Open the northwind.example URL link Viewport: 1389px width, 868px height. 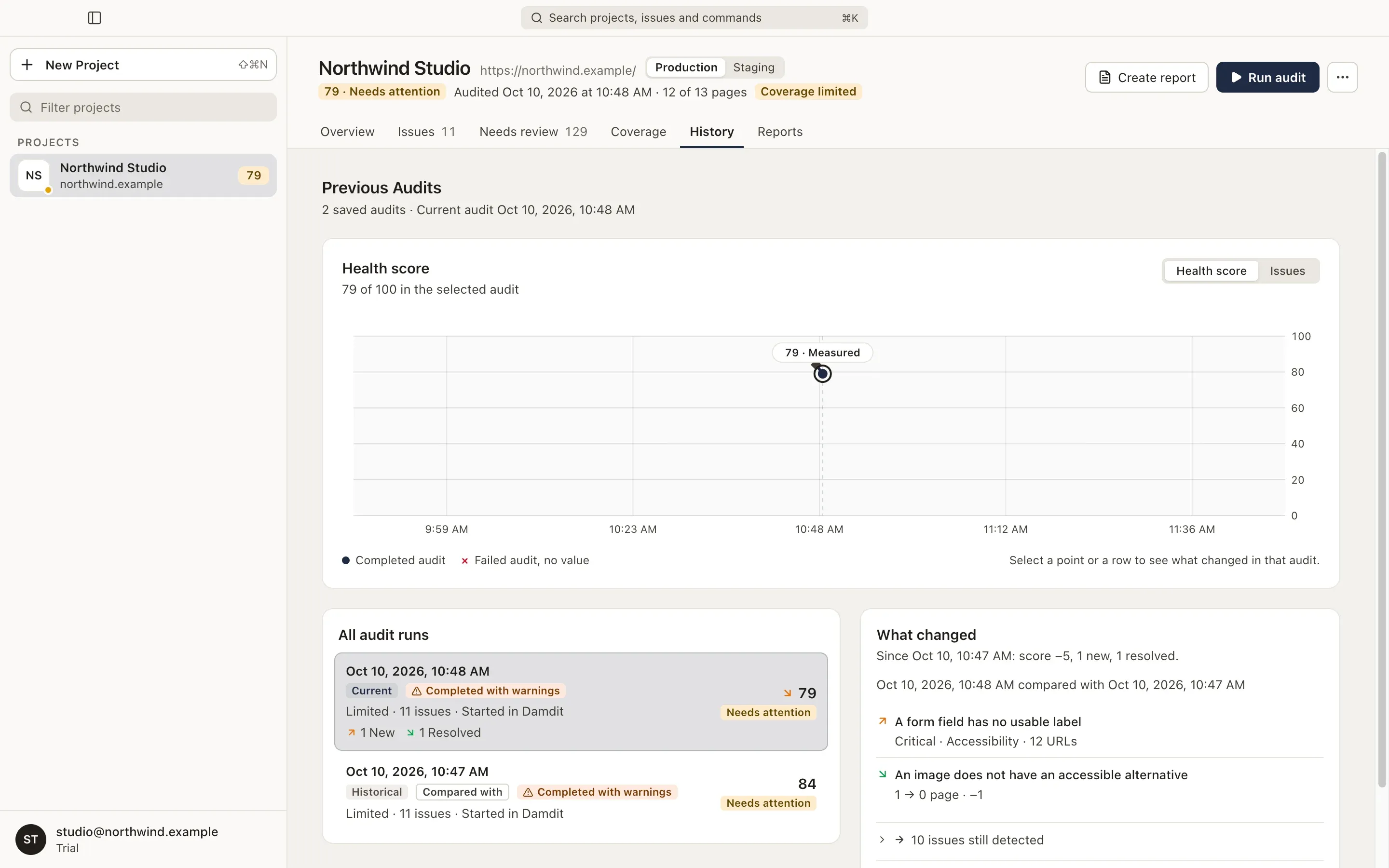558,70
